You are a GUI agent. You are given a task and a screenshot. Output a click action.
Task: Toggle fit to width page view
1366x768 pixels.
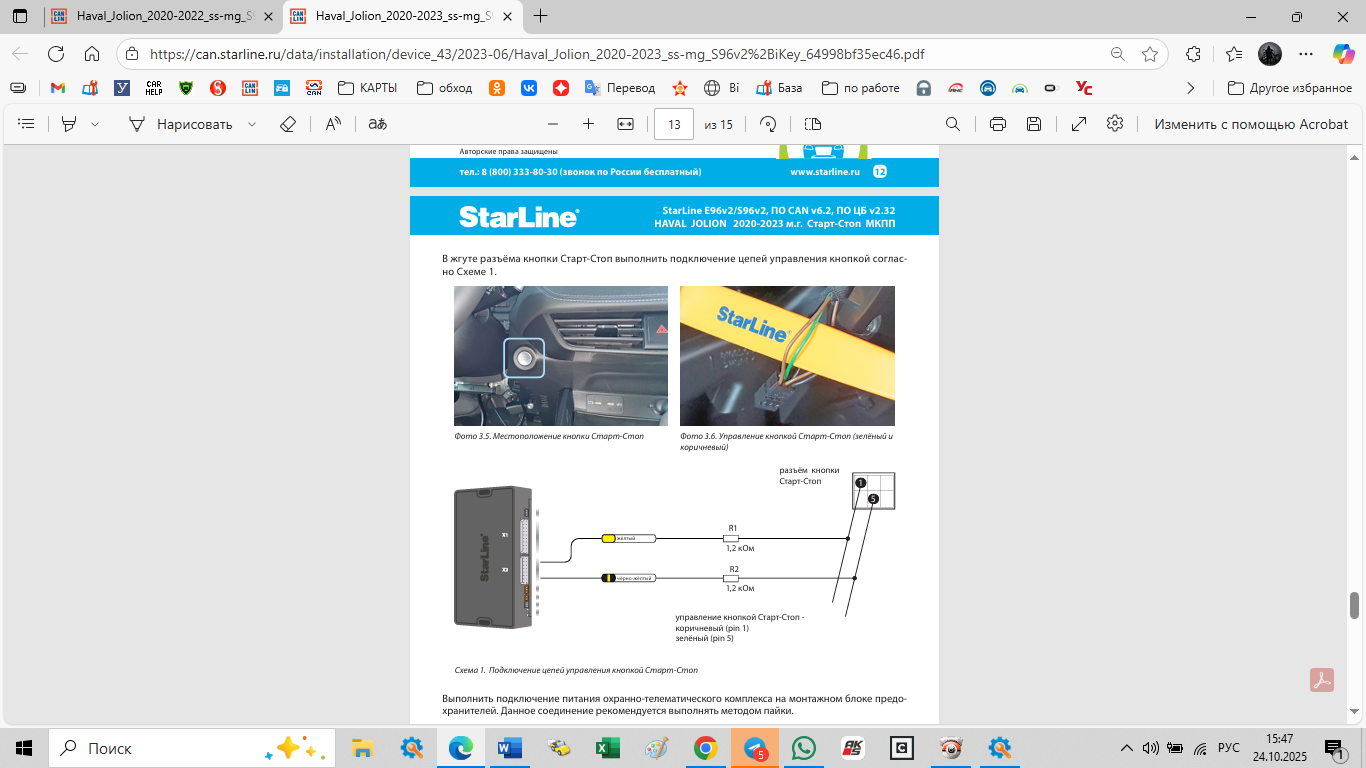click(626, 124)
